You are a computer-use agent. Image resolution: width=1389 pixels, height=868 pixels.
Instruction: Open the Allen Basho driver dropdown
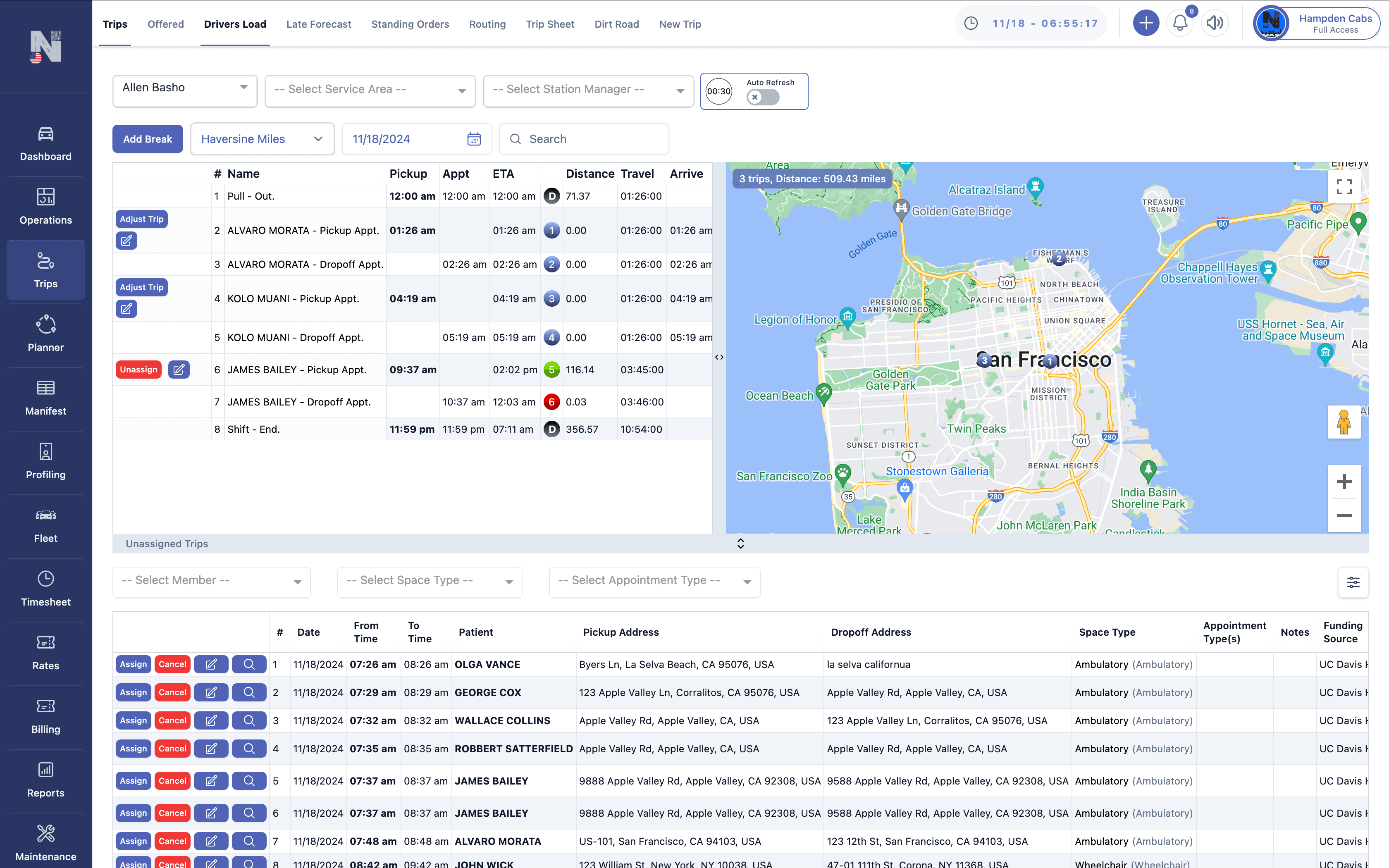pos(185,88)
